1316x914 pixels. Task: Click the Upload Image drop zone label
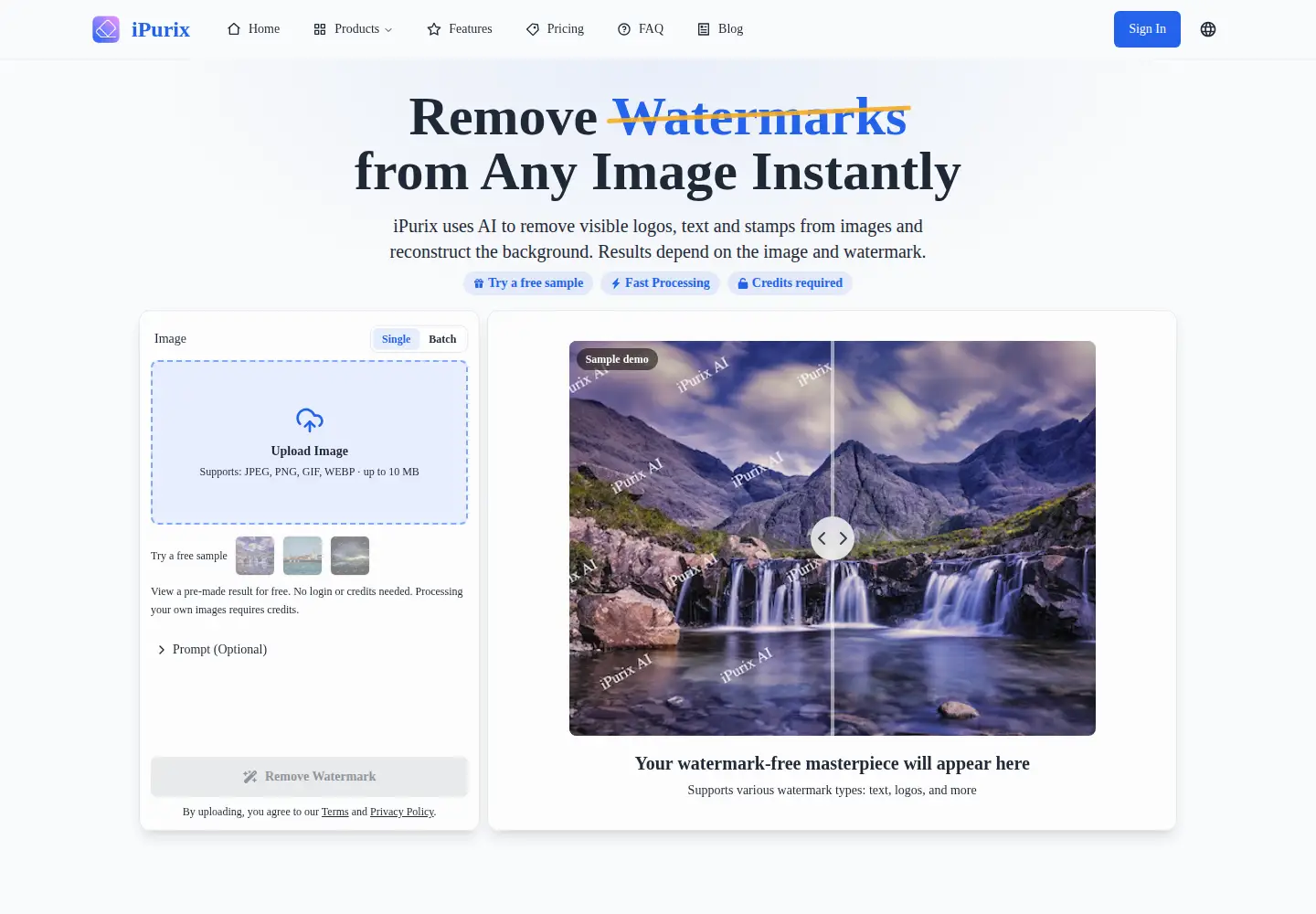point(309,452)
